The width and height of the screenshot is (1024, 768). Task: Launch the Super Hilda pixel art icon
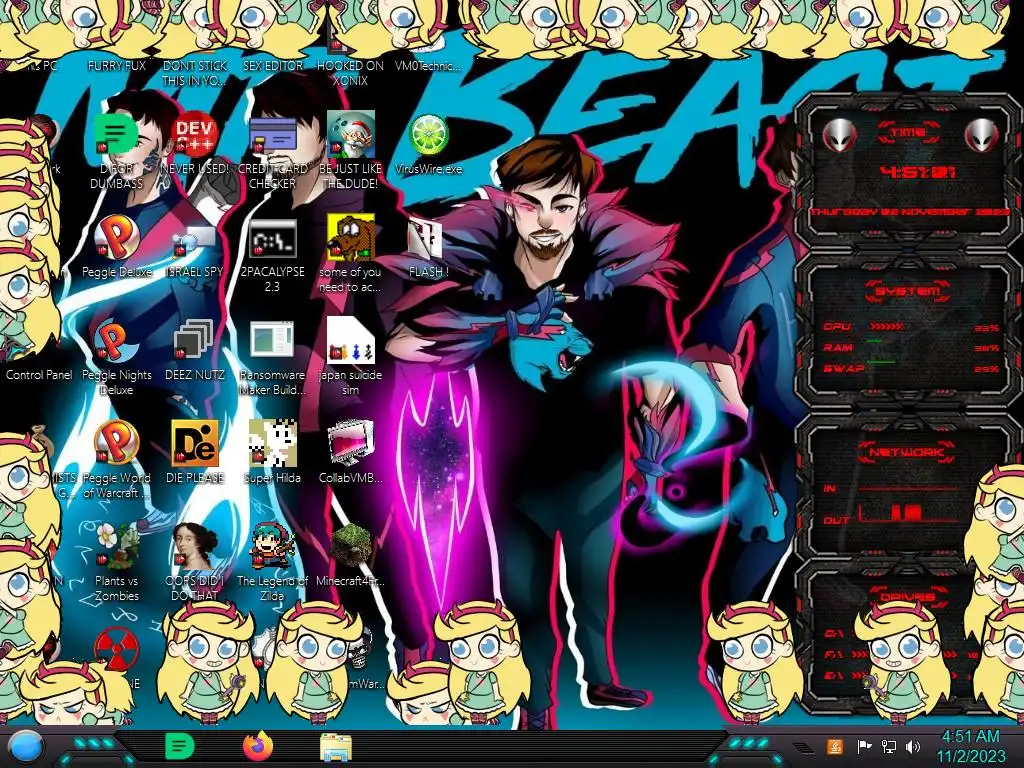pos(272,443)
